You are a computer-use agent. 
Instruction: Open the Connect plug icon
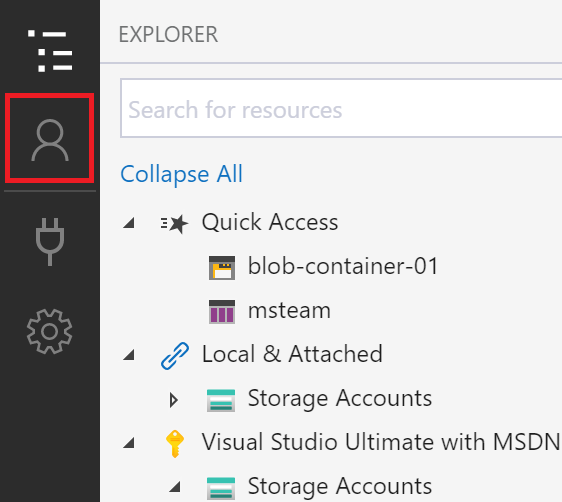point(50,242)
